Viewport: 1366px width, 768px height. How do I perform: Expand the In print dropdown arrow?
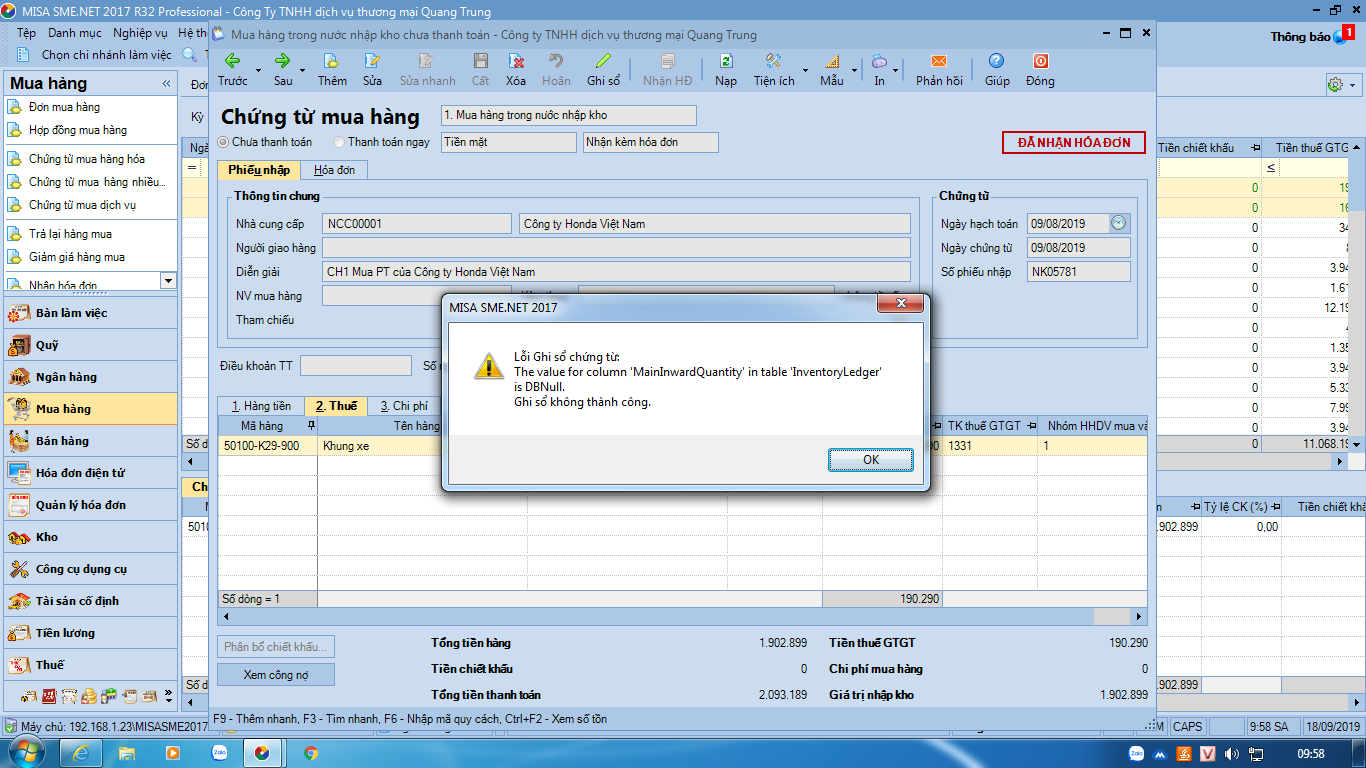pos(897,71)
